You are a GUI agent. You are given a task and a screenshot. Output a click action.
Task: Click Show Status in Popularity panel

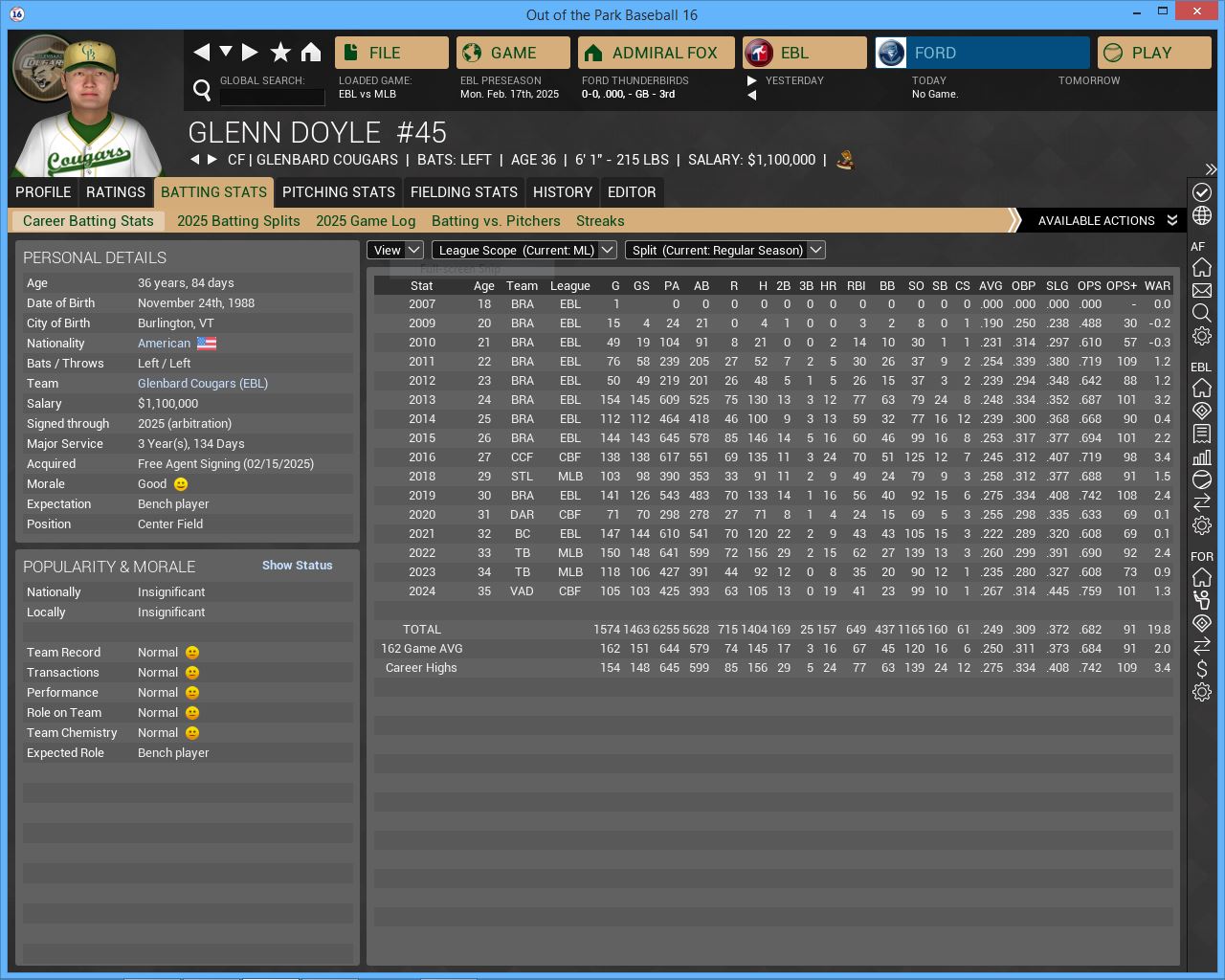tap(297, 566)
